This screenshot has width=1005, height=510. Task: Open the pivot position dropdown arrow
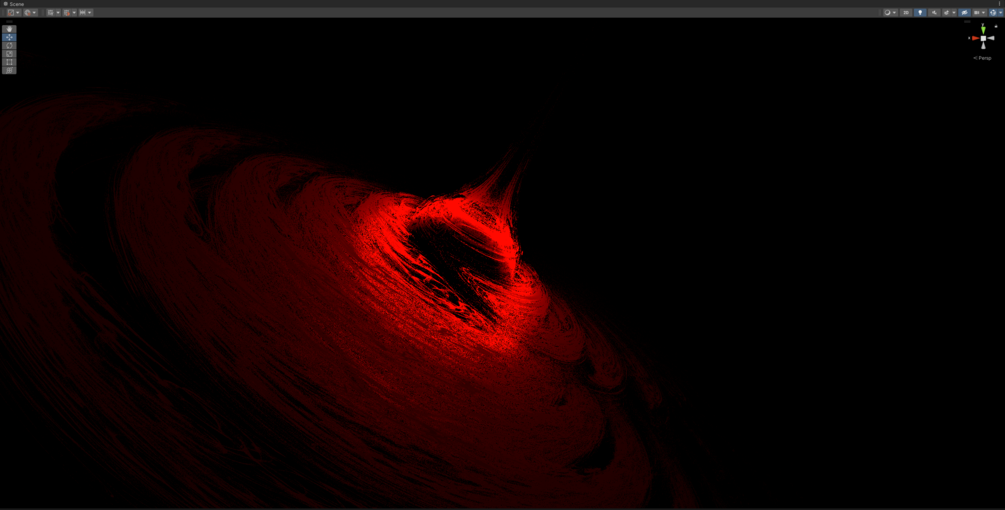pyautogui.click(x=18, y=12)
